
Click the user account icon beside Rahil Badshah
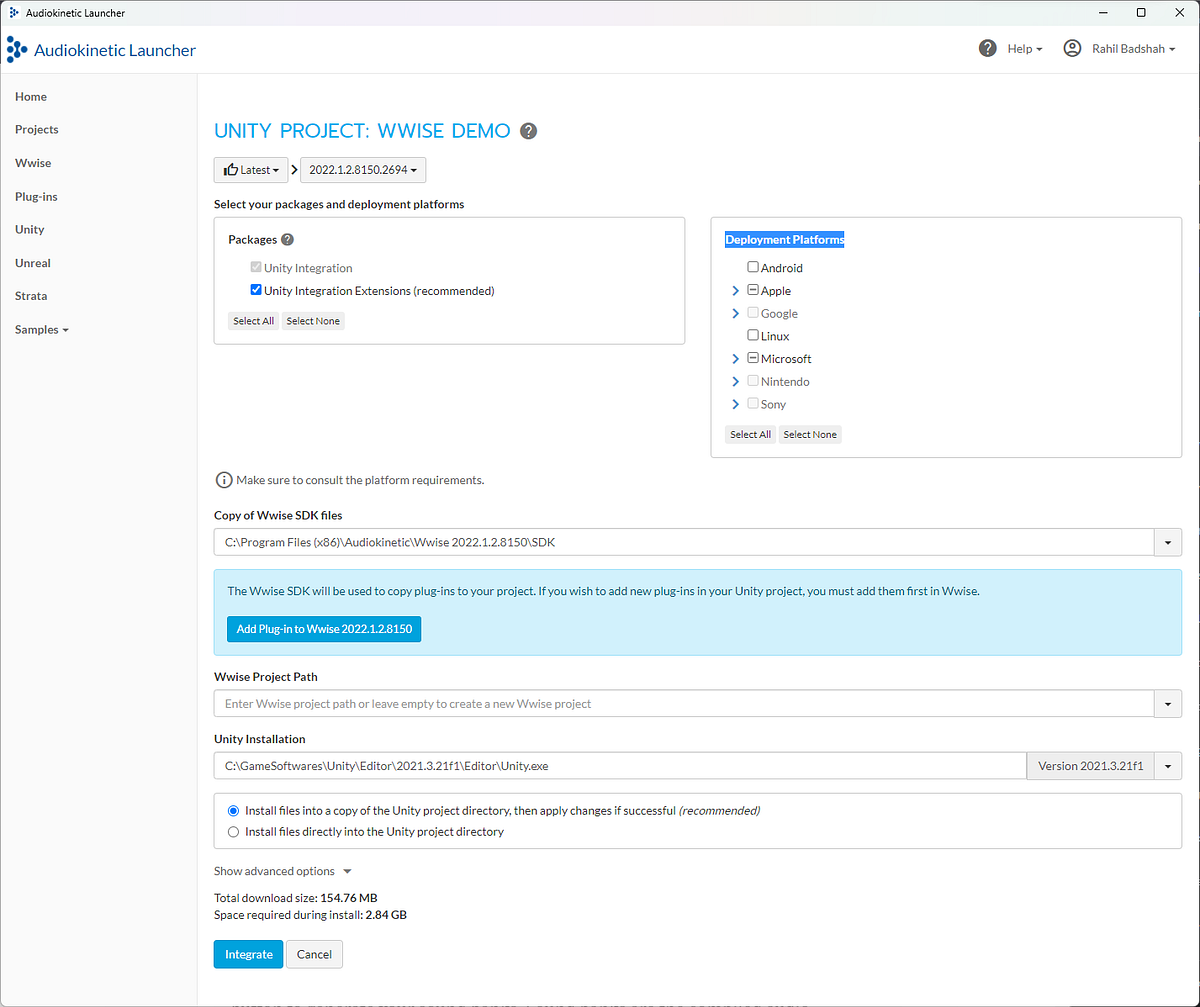1071,48
